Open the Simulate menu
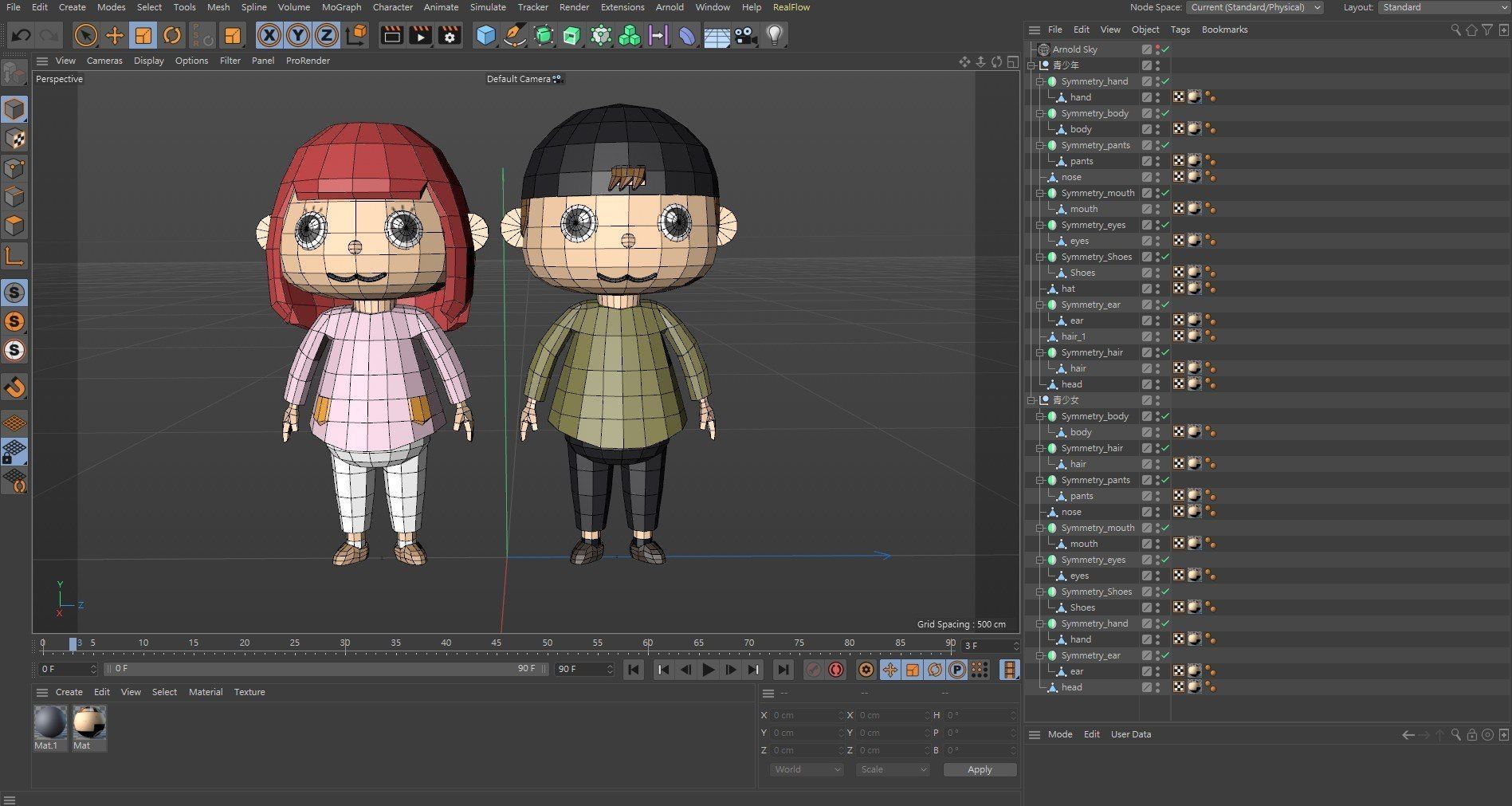 pos(488,7)
